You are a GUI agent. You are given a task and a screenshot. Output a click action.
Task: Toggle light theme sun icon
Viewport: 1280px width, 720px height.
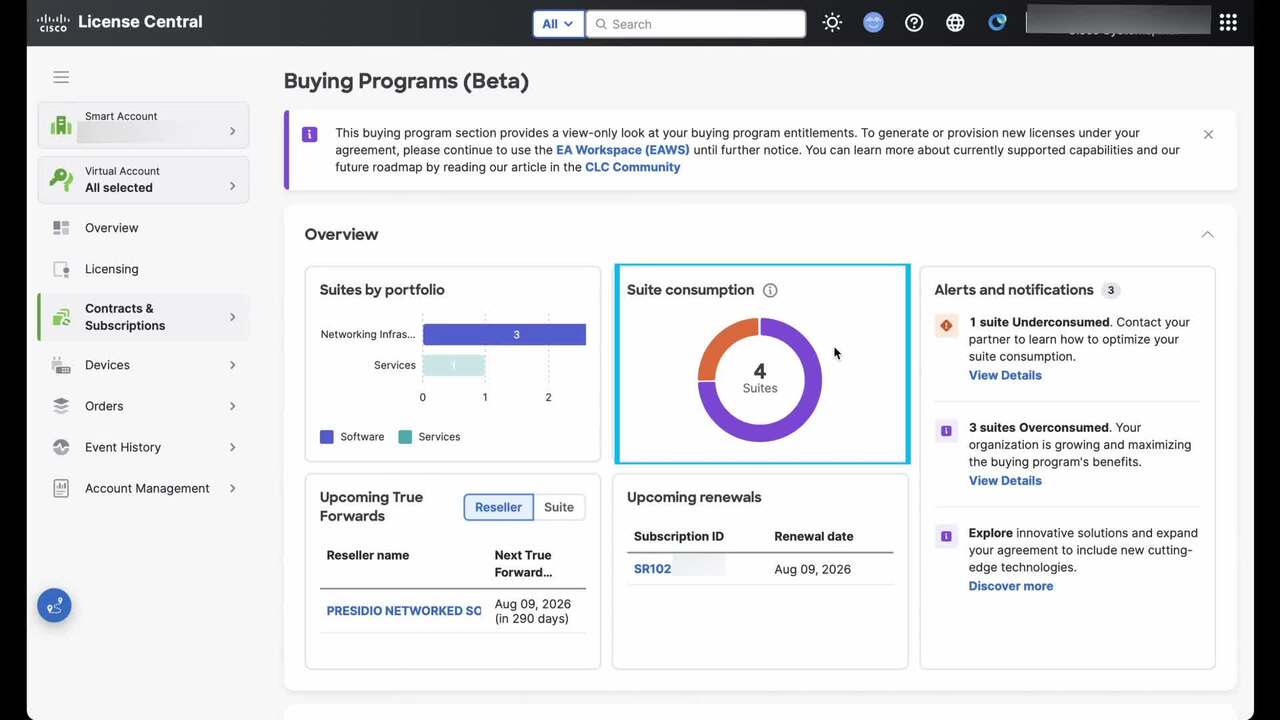point(832,23)
